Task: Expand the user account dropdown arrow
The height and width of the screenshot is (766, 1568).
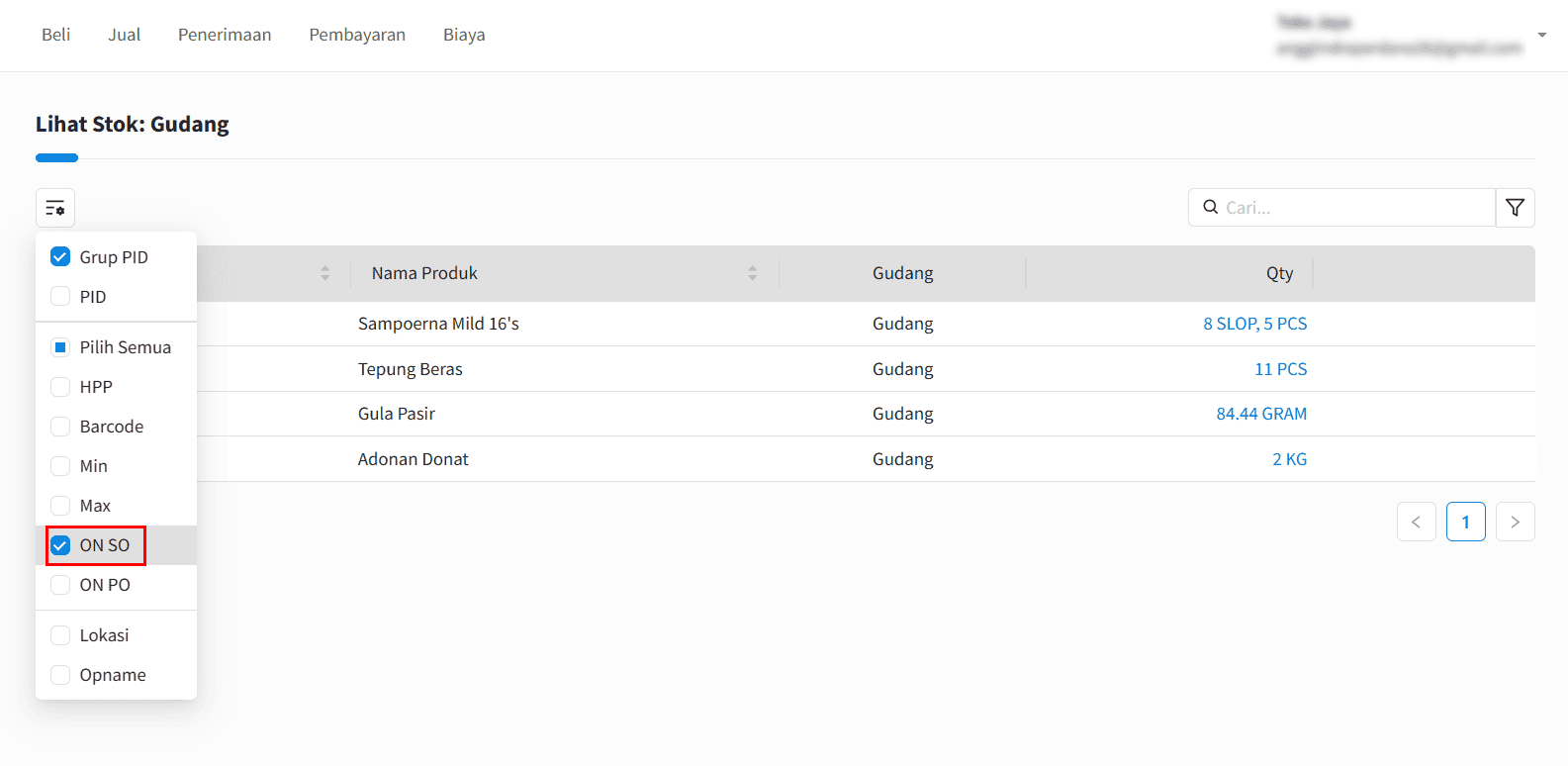Action: [x=1541, y=36]
